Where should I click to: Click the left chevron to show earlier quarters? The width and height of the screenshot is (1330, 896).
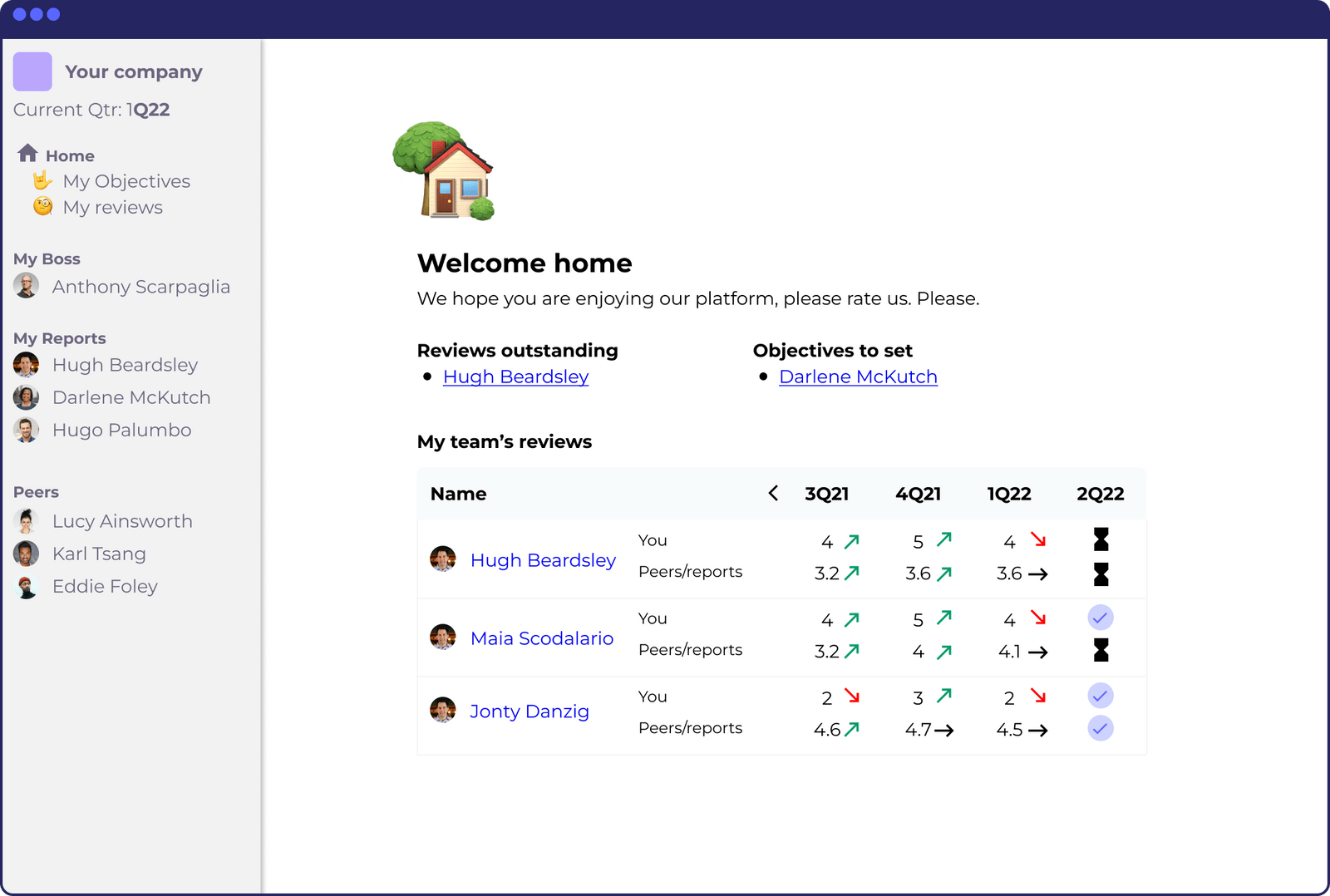773,493
